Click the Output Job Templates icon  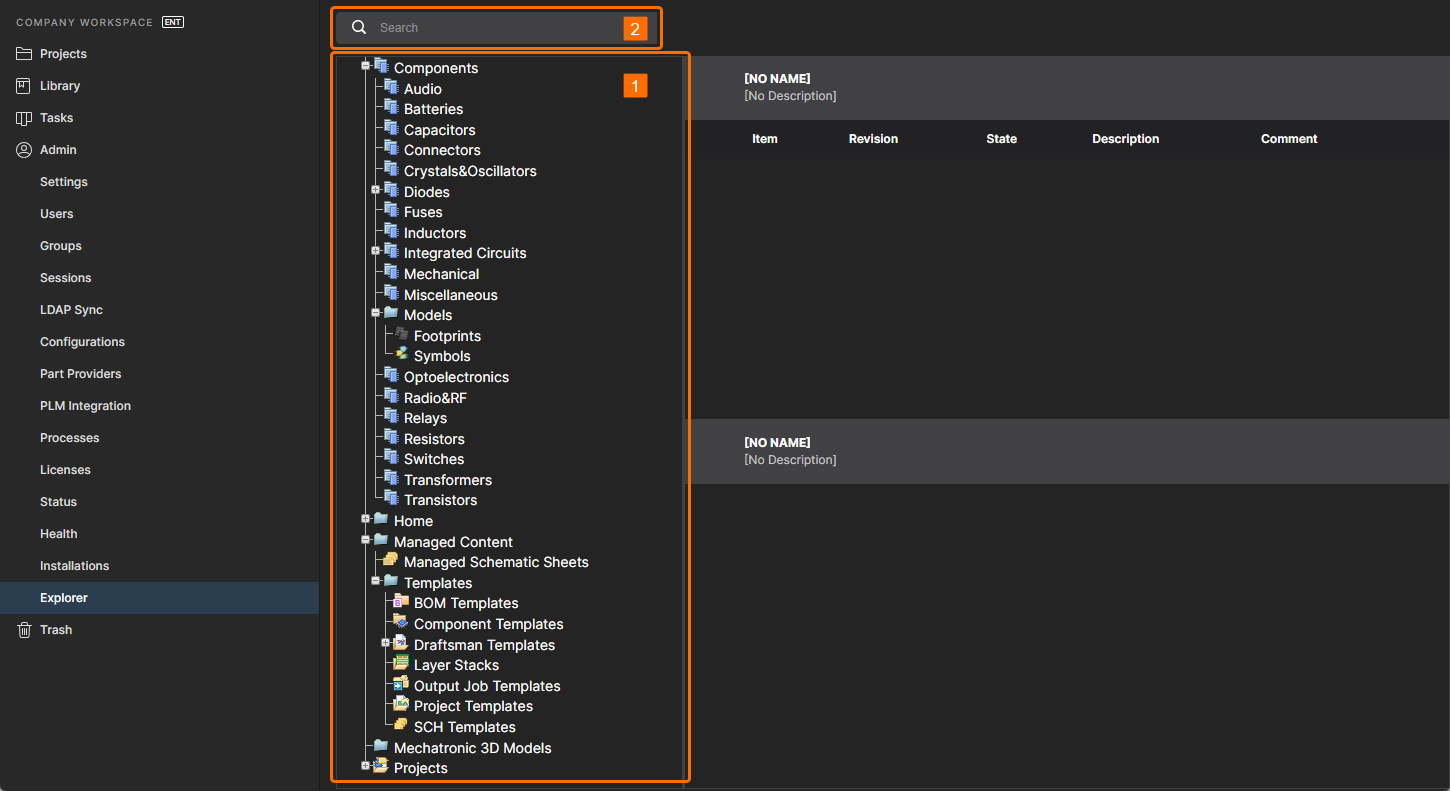(x=401, y=685)
